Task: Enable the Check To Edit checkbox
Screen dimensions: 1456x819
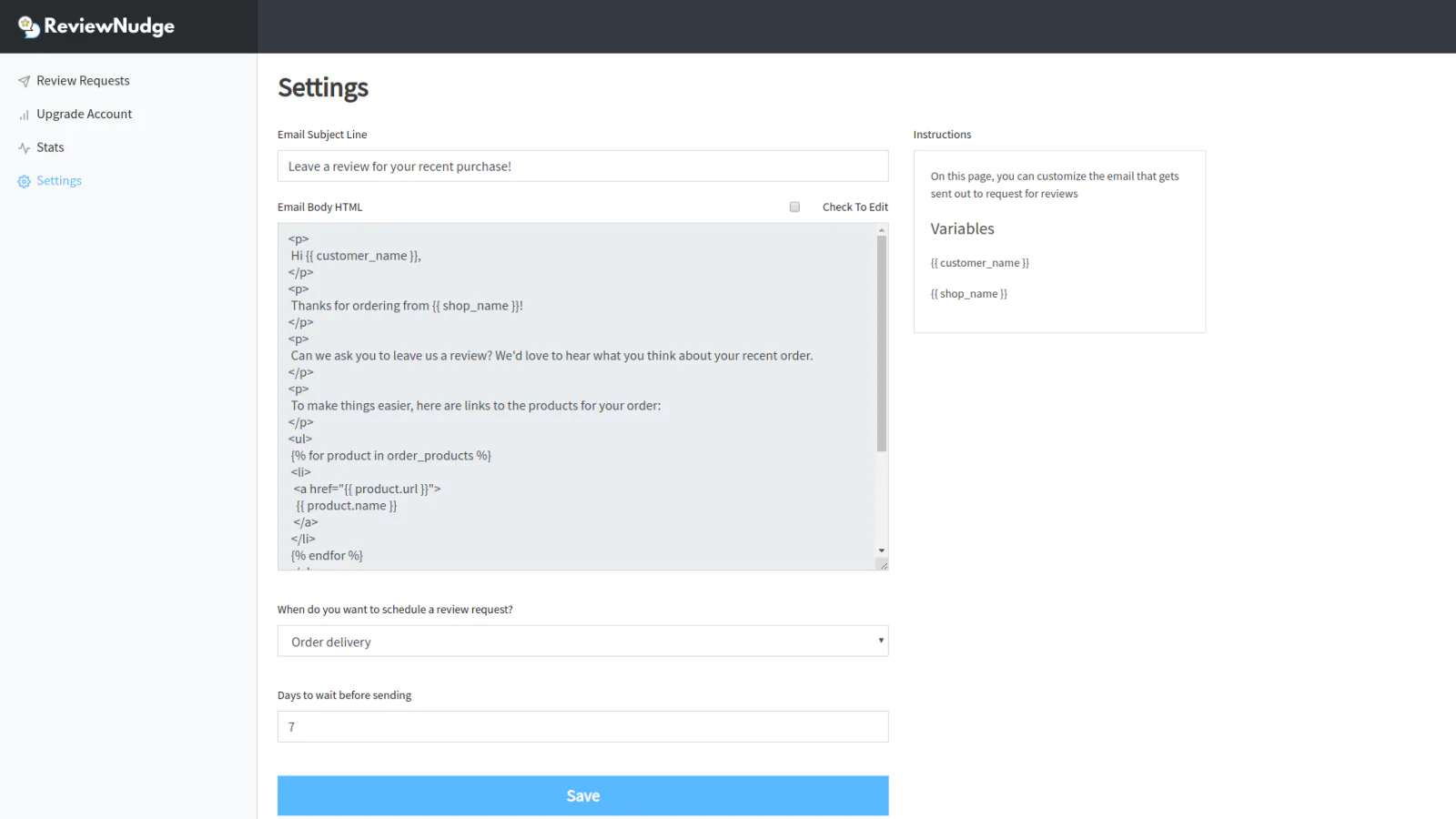Action: pos(794,207)
